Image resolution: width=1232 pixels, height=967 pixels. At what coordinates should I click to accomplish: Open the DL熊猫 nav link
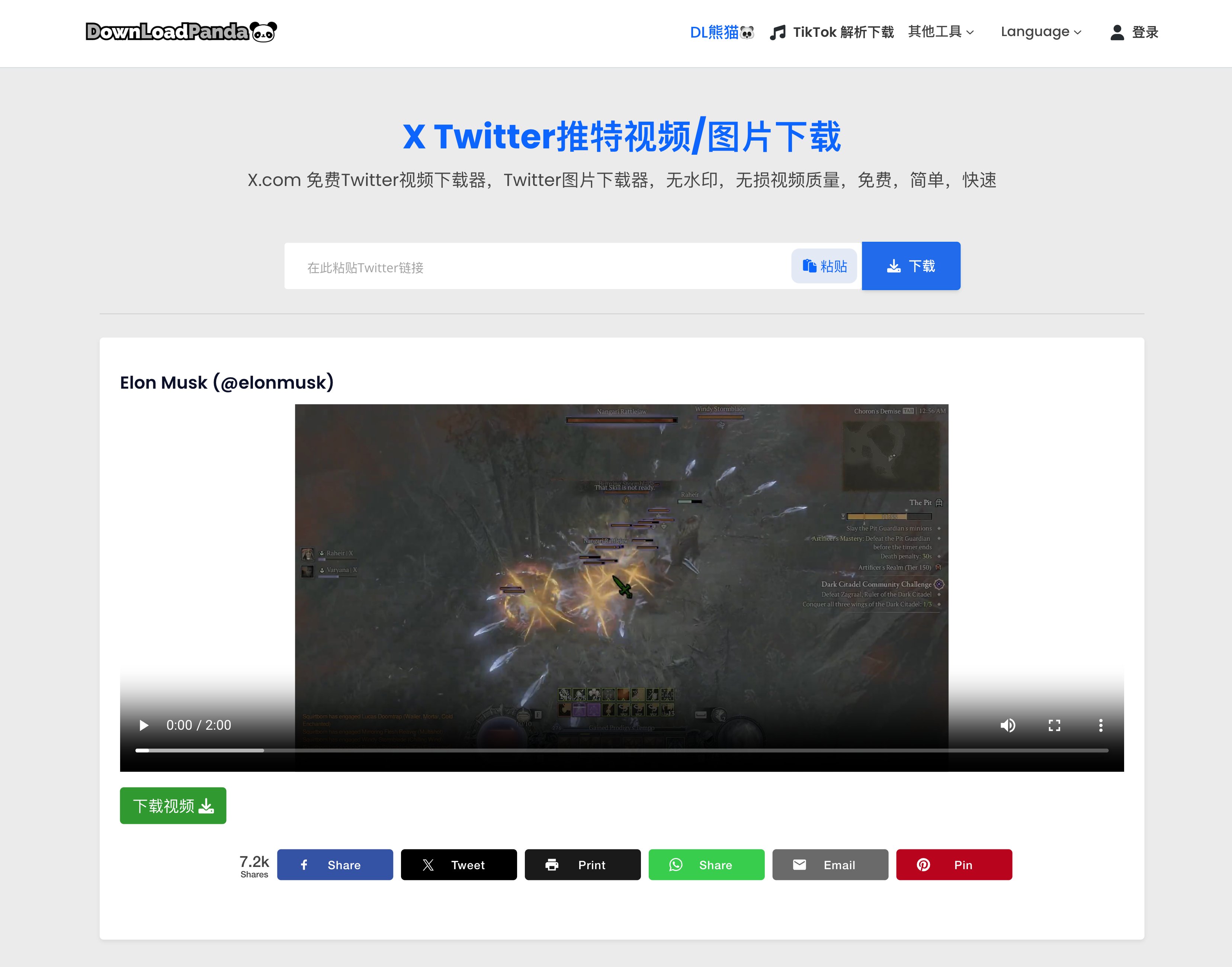(722, 32)
